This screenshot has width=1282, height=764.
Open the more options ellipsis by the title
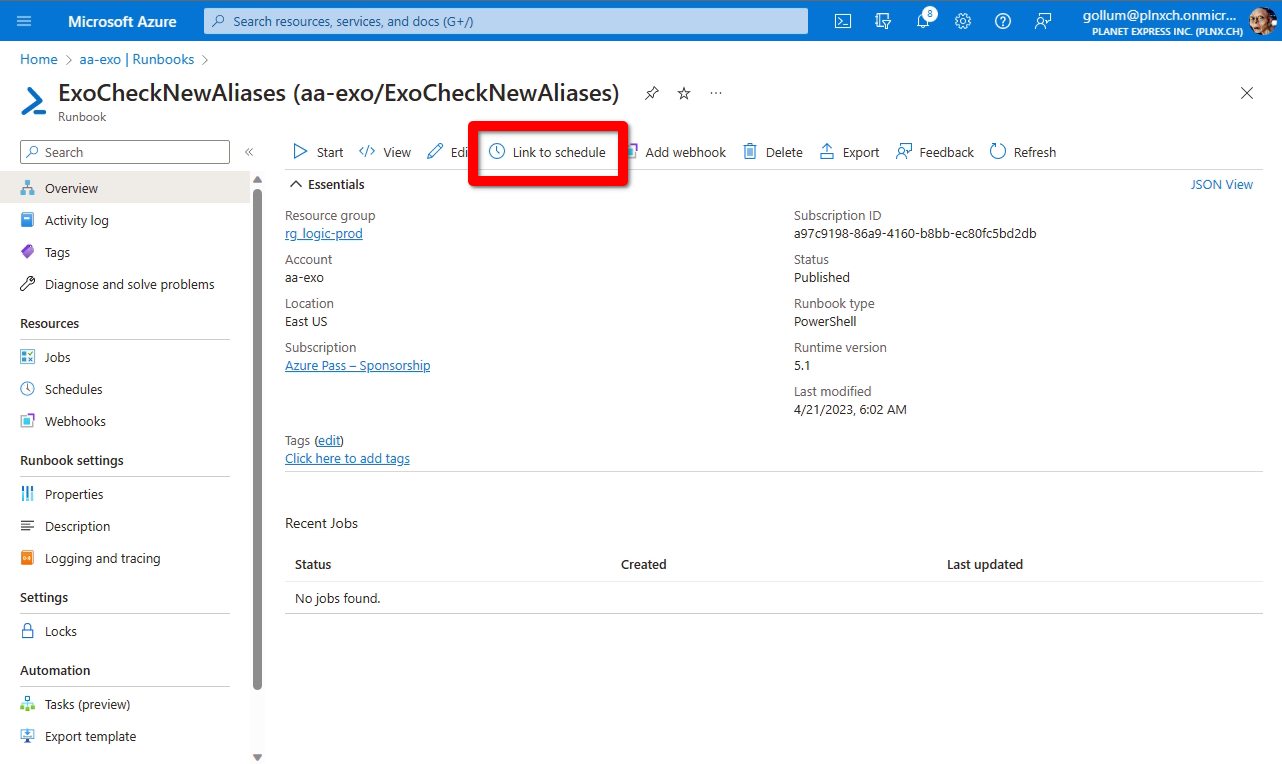pyautogui.click(x=716, y=93)
